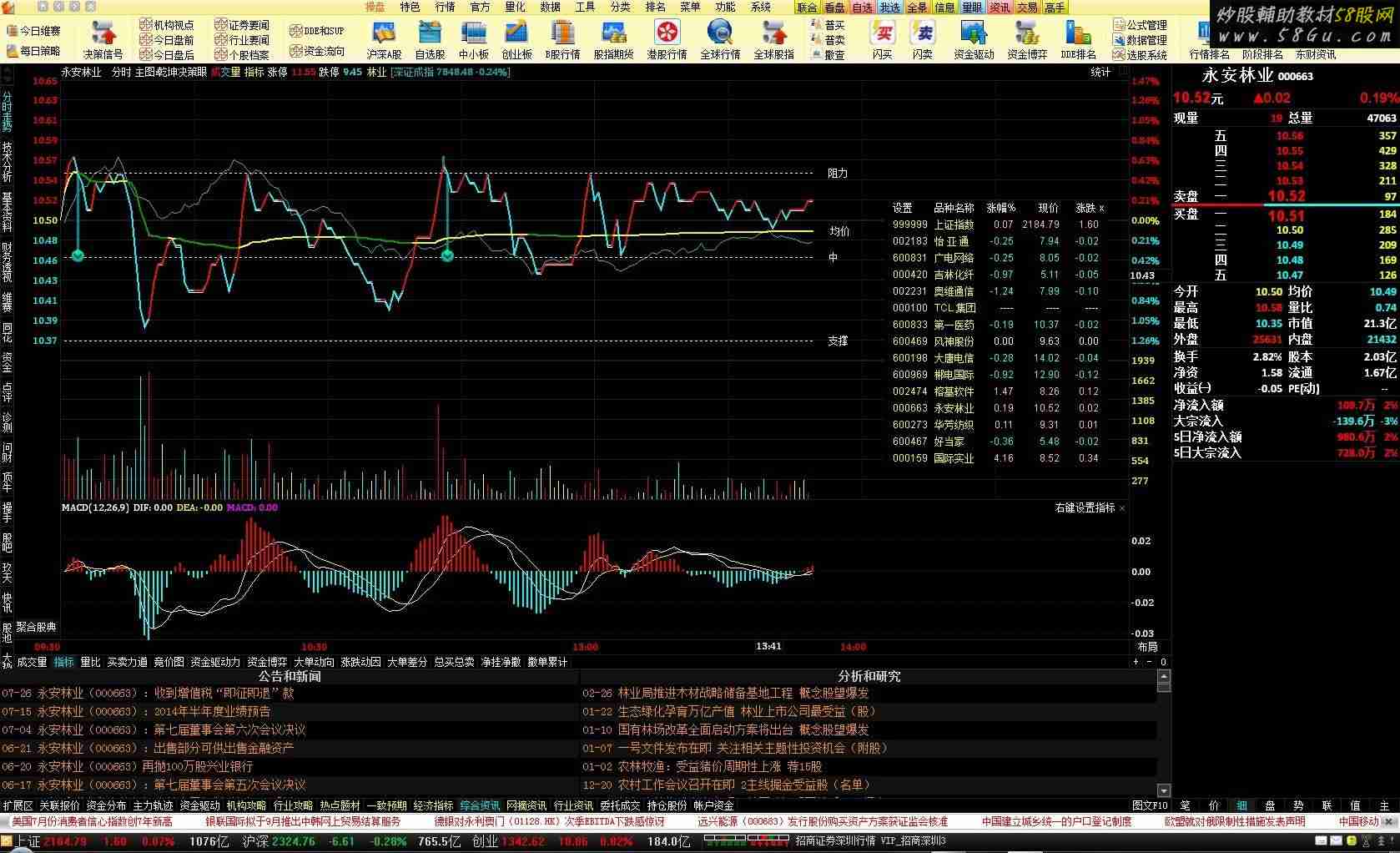1400x853 pixels.
Task: Open the 决策信号 decision signal icon
Action: pos(103,39)
